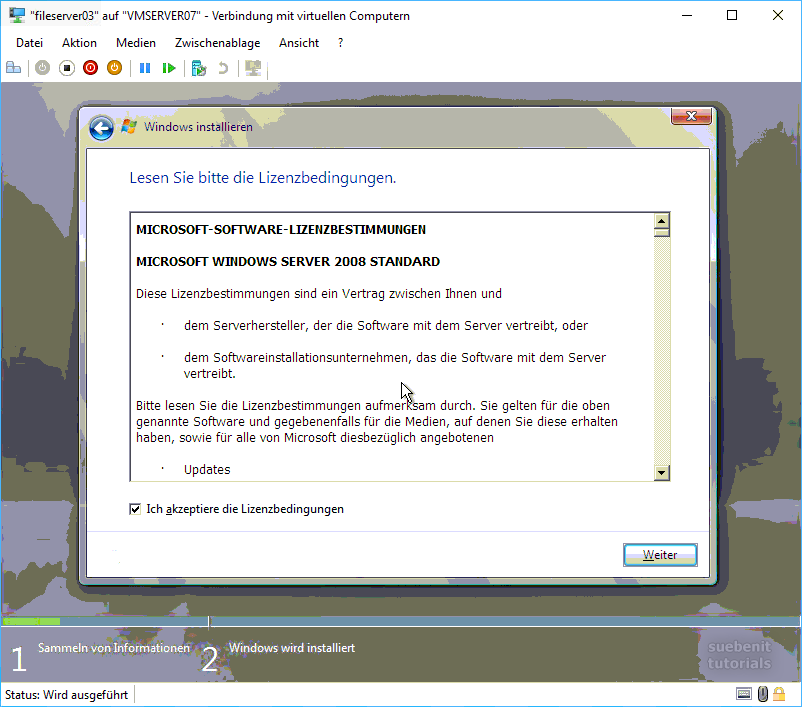Click the Windows flag setup icon

tap(129, 127)
